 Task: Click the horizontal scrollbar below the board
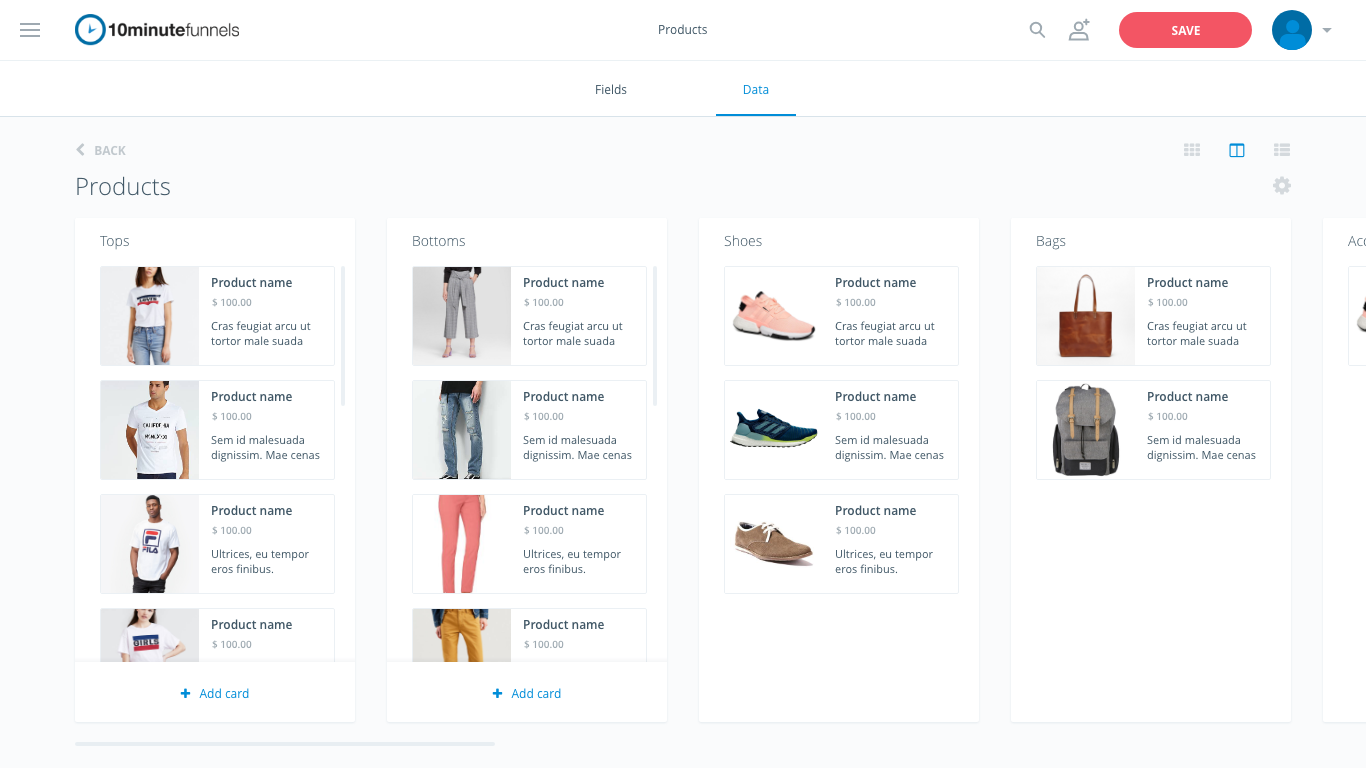[x=285, y=743]
